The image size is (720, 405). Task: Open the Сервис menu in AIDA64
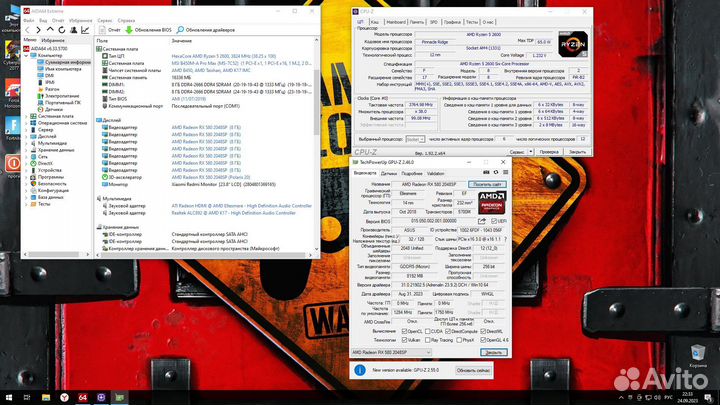[105, 21]
